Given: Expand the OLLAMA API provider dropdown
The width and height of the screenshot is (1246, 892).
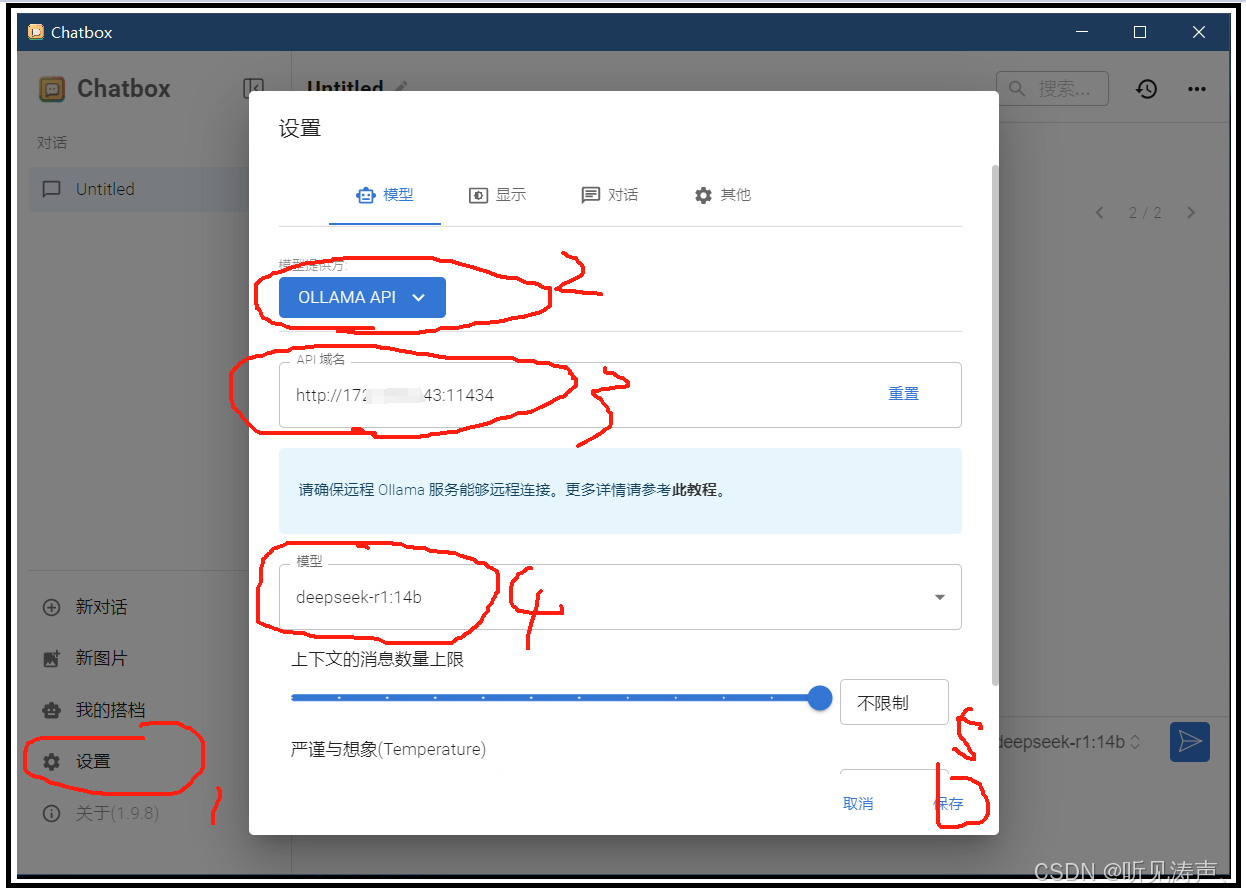Looking at the screenshot, I should coord(362,297).
